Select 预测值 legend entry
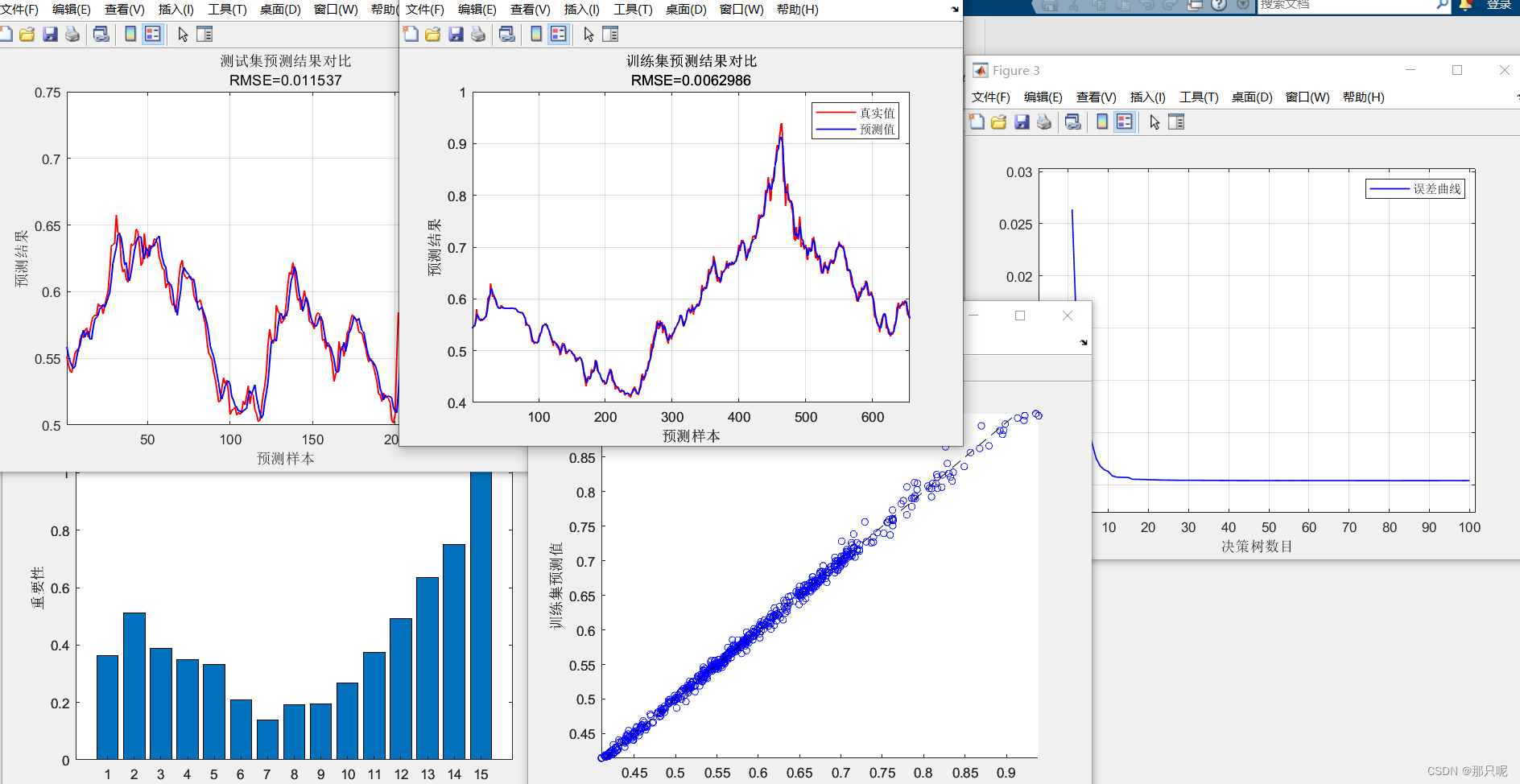 [x=855, y=129]
